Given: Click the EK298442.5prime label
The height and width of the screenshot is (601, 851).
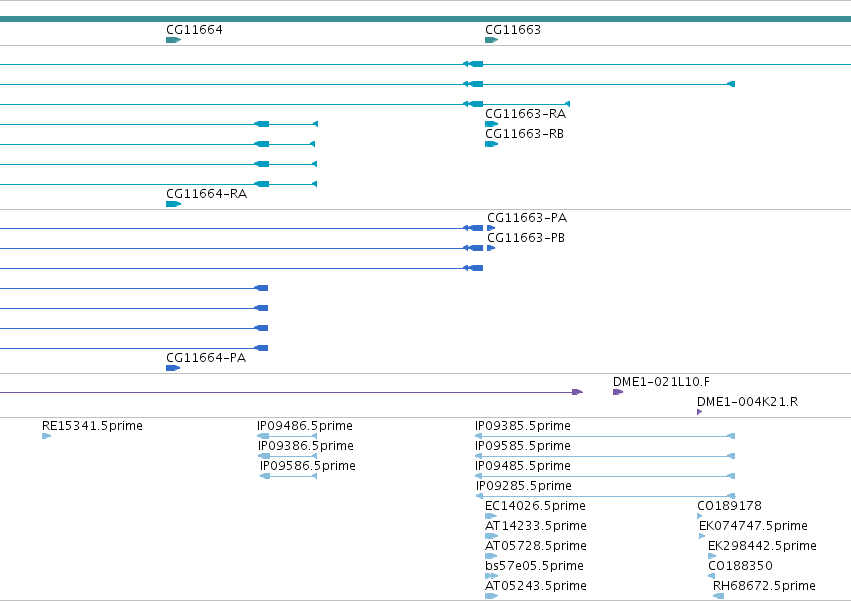Looking at the screenshot, I should [x=762, y=546].
